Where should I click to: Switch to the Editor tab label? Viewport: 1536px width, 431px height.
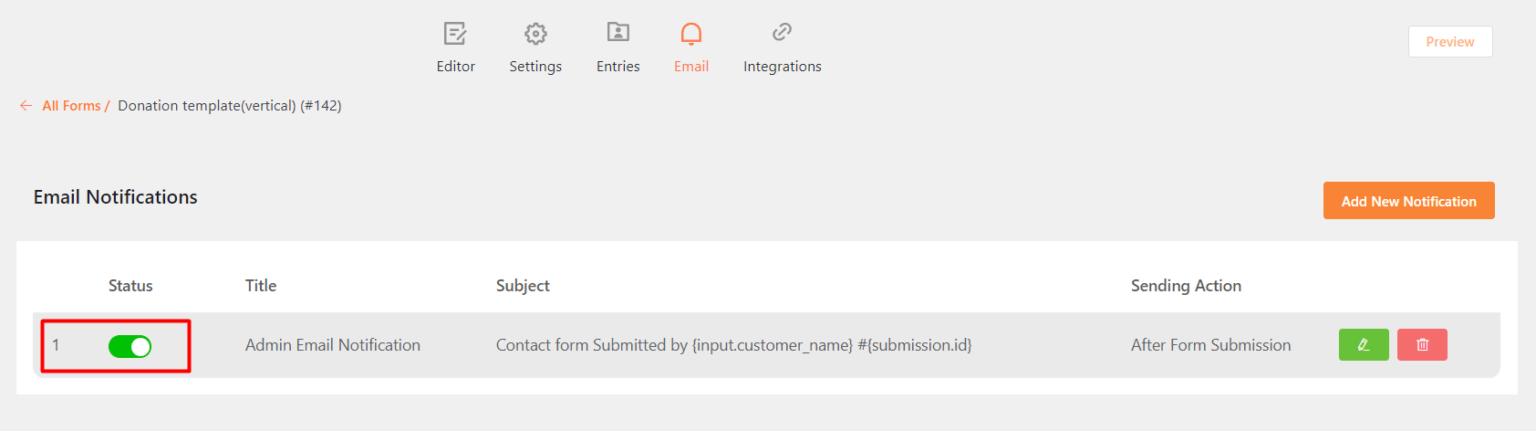pyautogui.click(x=456, y=67)
